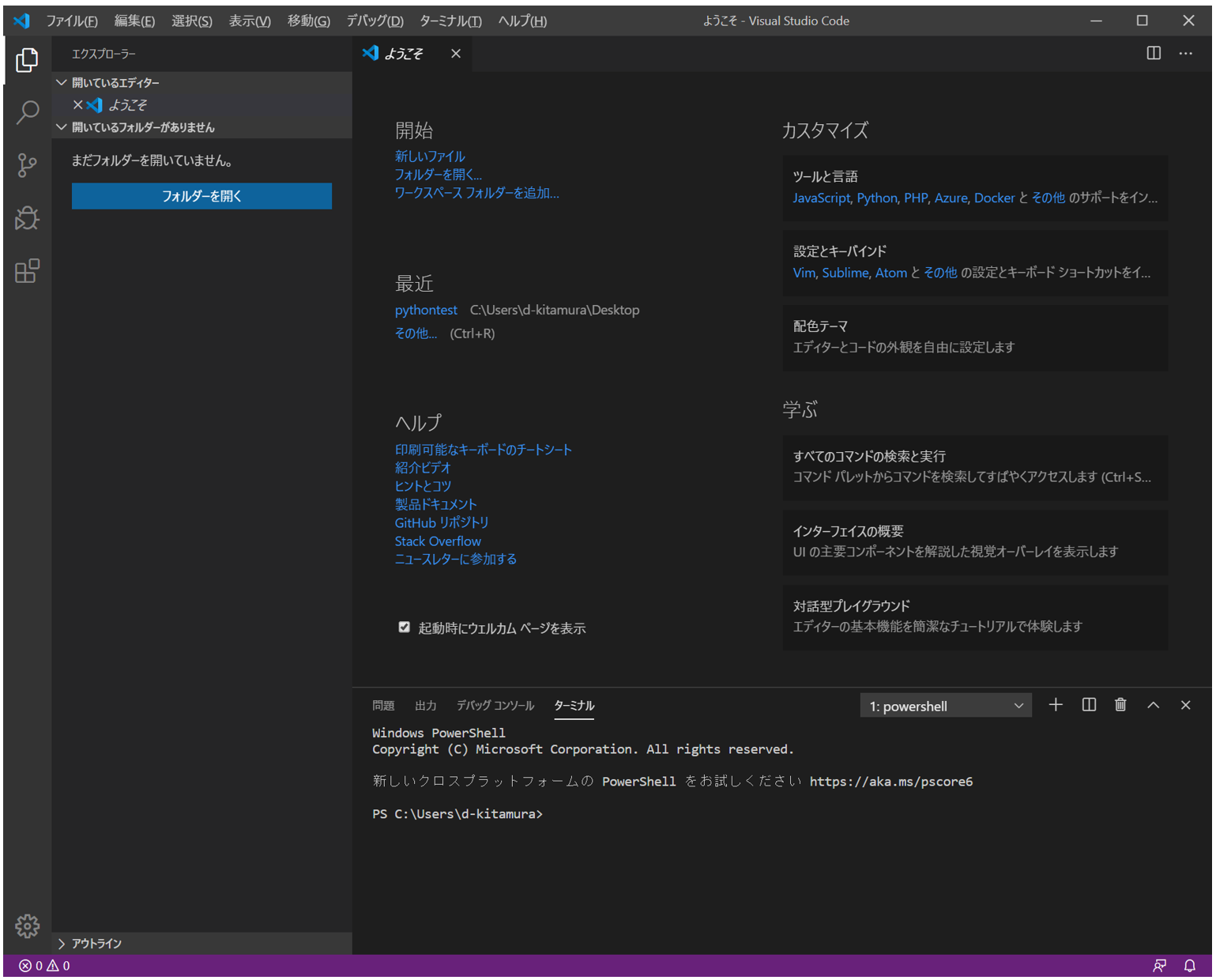
Task: Click the フォルダーを開く... link
Action: point(439,175)
